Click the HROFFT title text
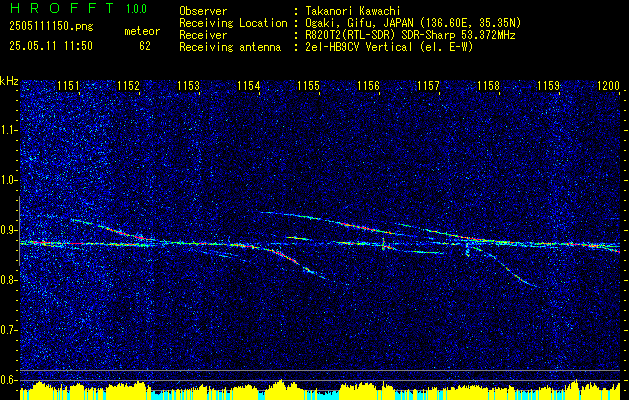The width and height of the screenshot is (629, 400). (62, 8)
